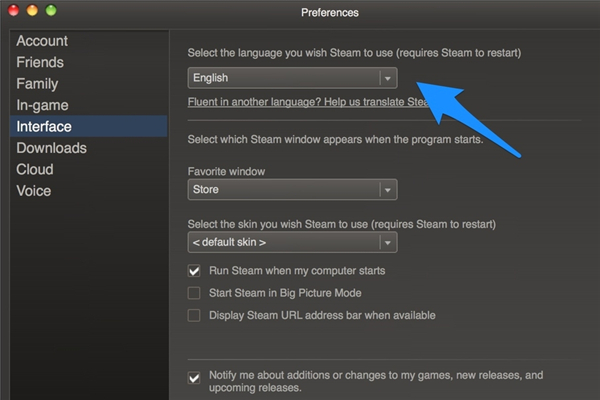Click the Help us translate Steam link
Image resolution: width=600 pixels, height=400 pixels.
point(308,102)
